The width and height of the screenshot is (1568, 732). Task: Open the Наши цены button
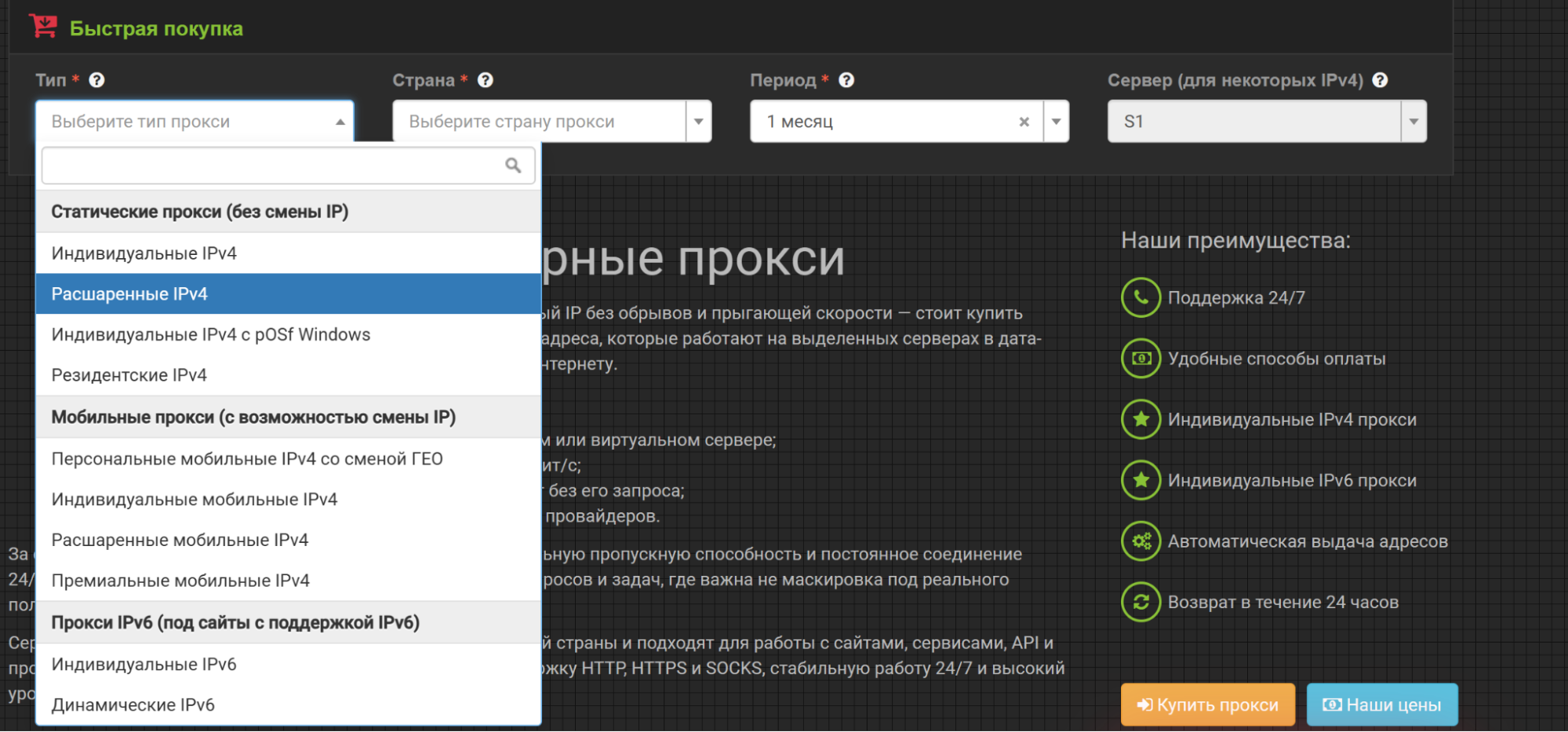click(x=1382, y=705)
